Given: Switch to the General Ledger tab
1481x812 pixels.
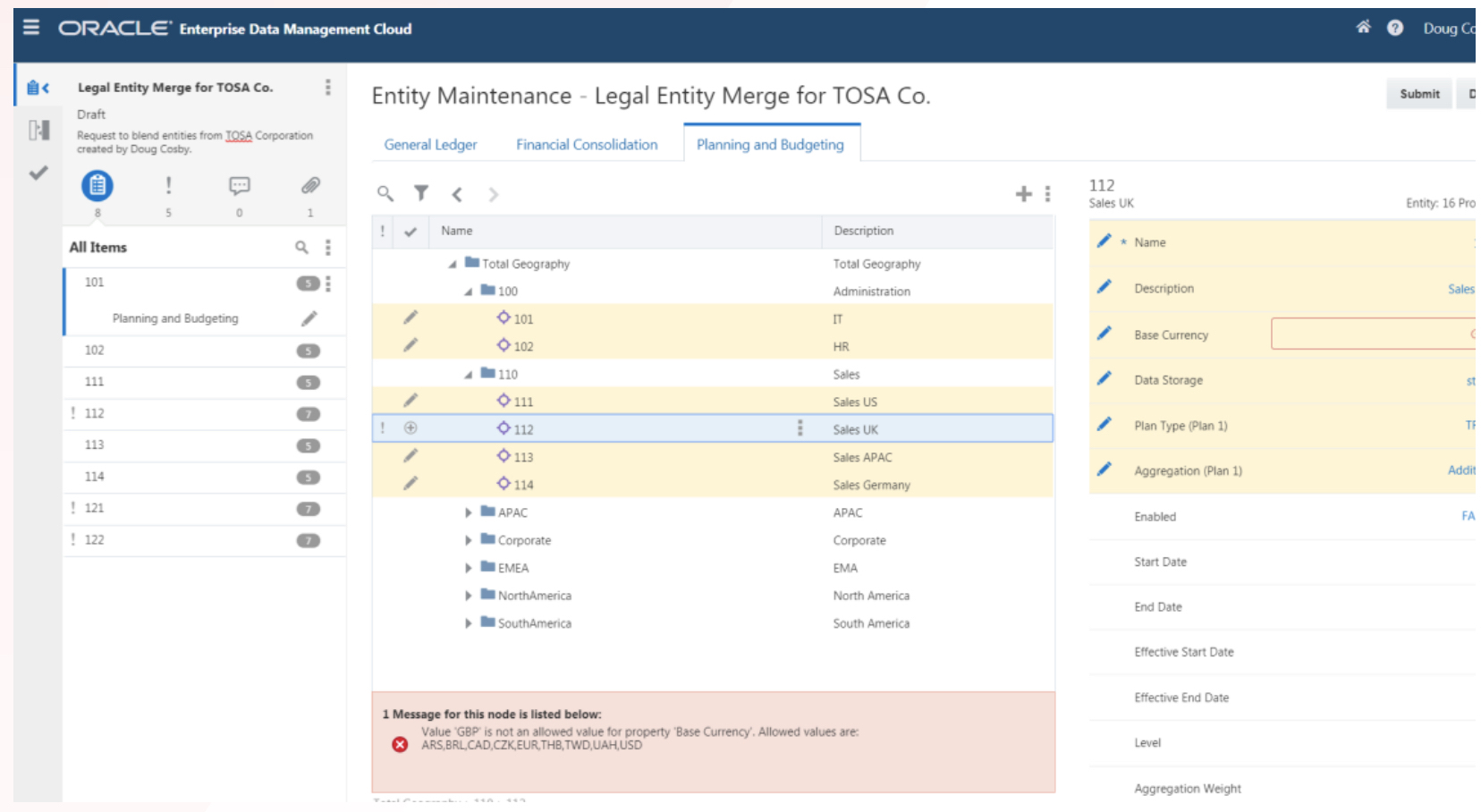Looking at the screenshot, I should coord(430,145).
